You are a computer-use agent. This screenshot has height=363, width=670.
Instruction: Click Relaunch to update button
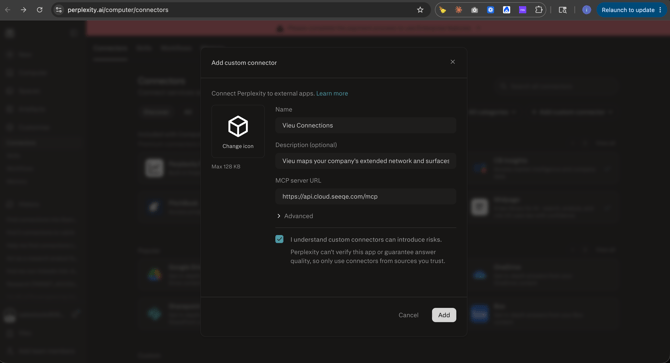pos(628,10)
